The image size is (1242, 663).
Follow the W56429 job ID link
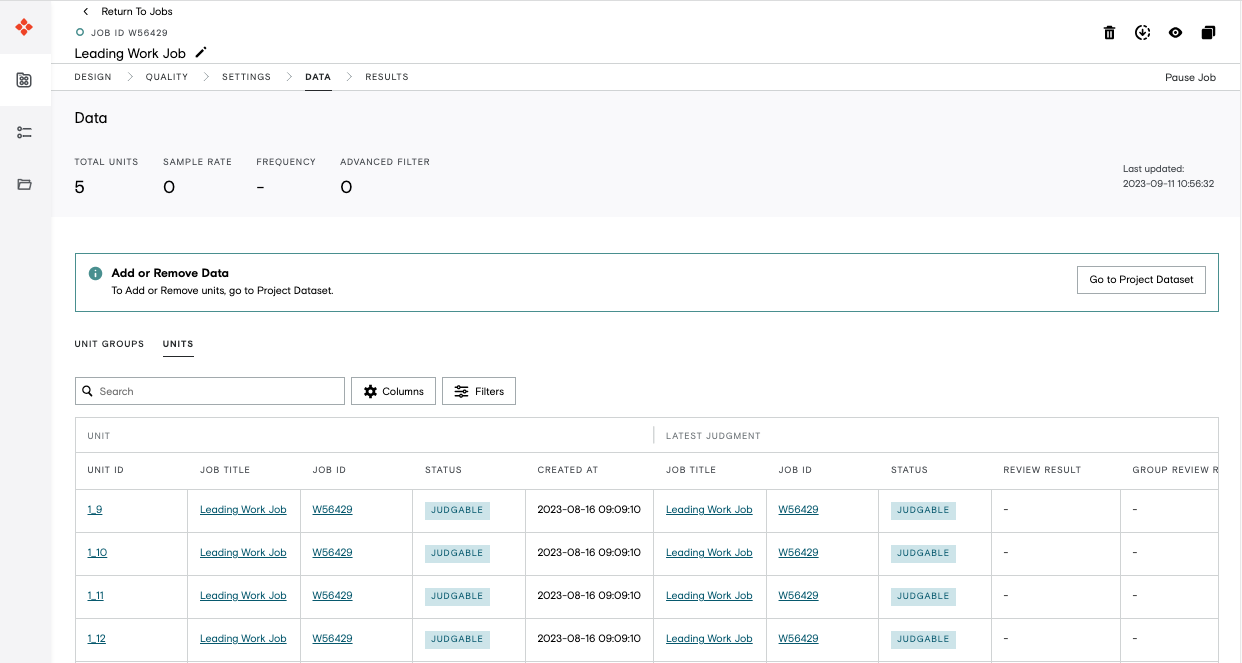[331, 510]
